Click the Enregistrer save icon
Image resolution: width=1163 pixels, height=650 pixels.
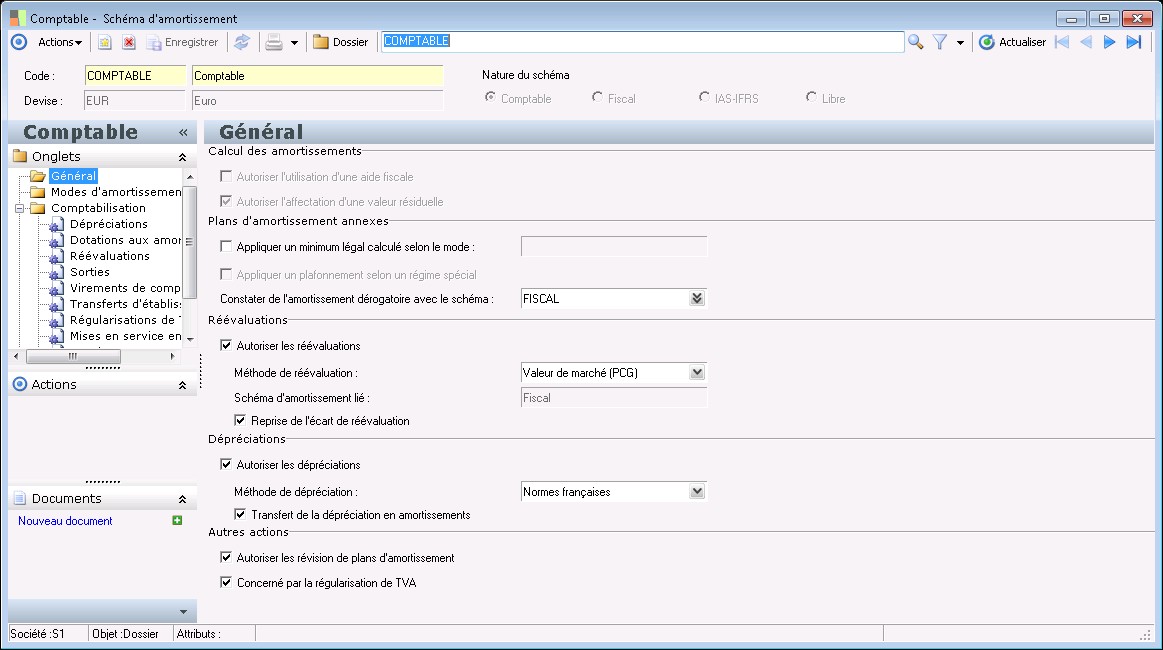coord(154,43)
